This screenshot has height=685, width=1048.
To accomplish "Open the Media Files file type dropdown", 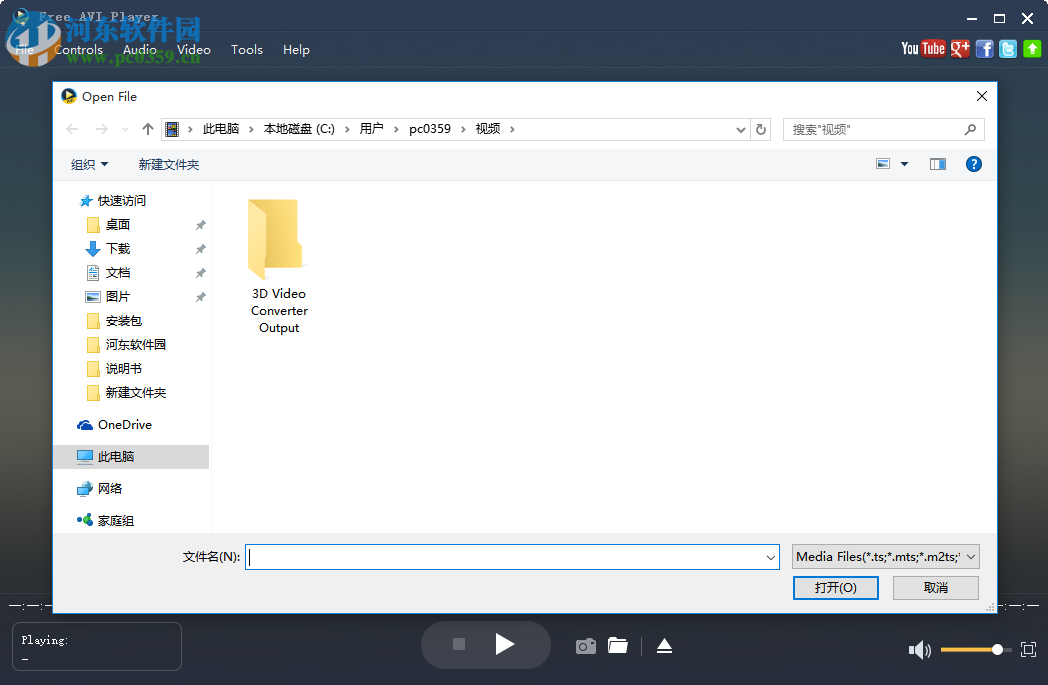I will (x=885, y=556).
